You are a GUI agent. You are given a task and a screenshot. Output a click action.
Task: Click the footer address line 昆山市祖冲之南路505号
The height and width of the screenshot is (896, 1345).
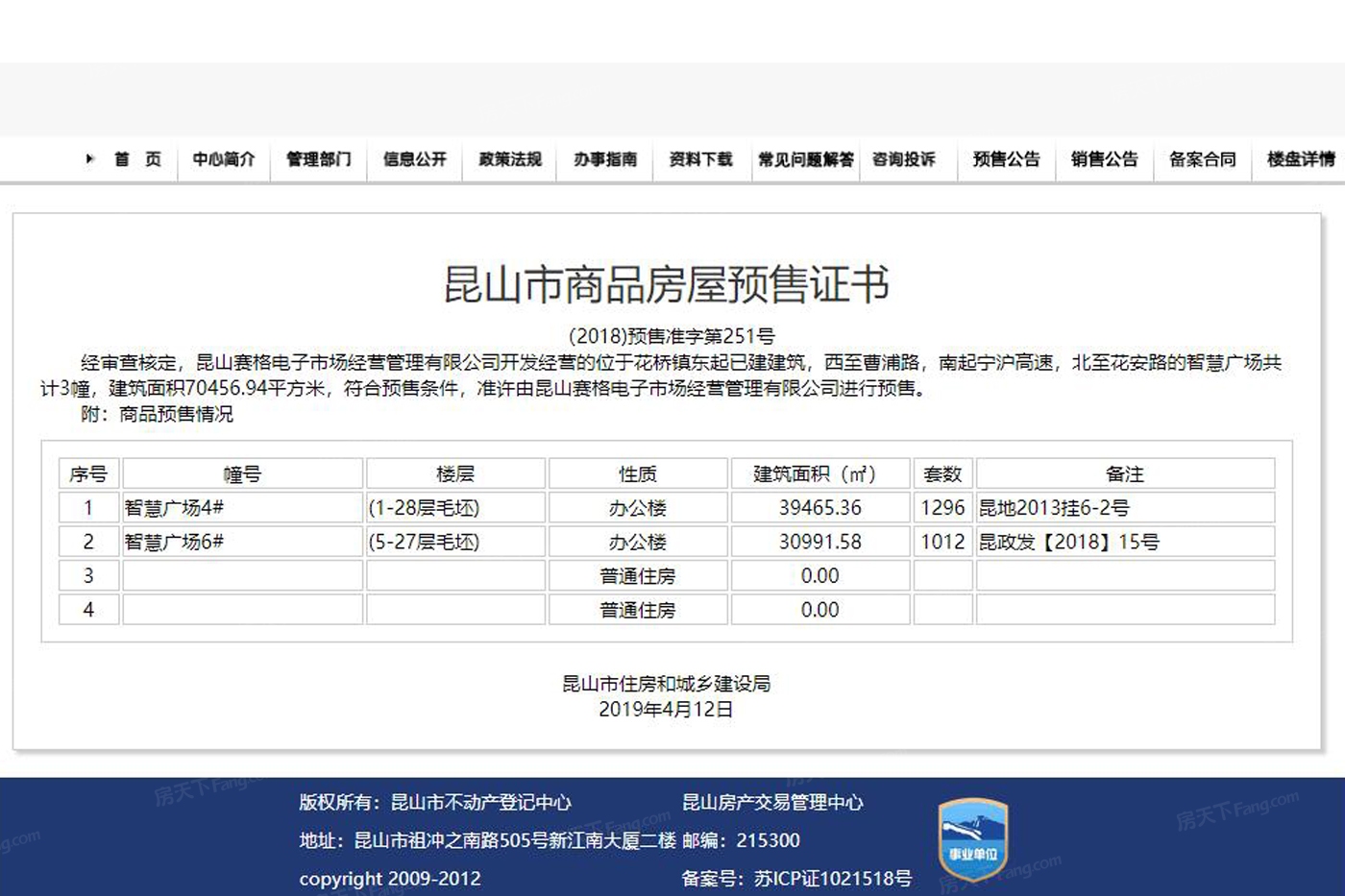pyautogui.click(x=487, y=840)
